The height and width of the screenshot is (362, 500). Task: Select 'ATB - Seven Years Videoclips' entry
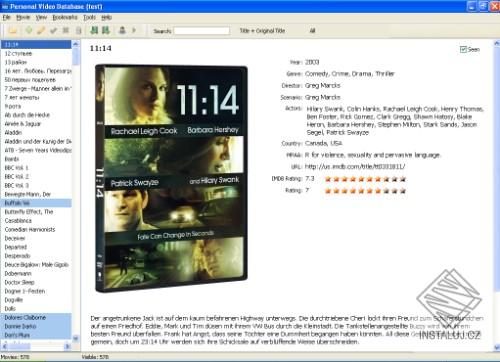coord(36,150)
